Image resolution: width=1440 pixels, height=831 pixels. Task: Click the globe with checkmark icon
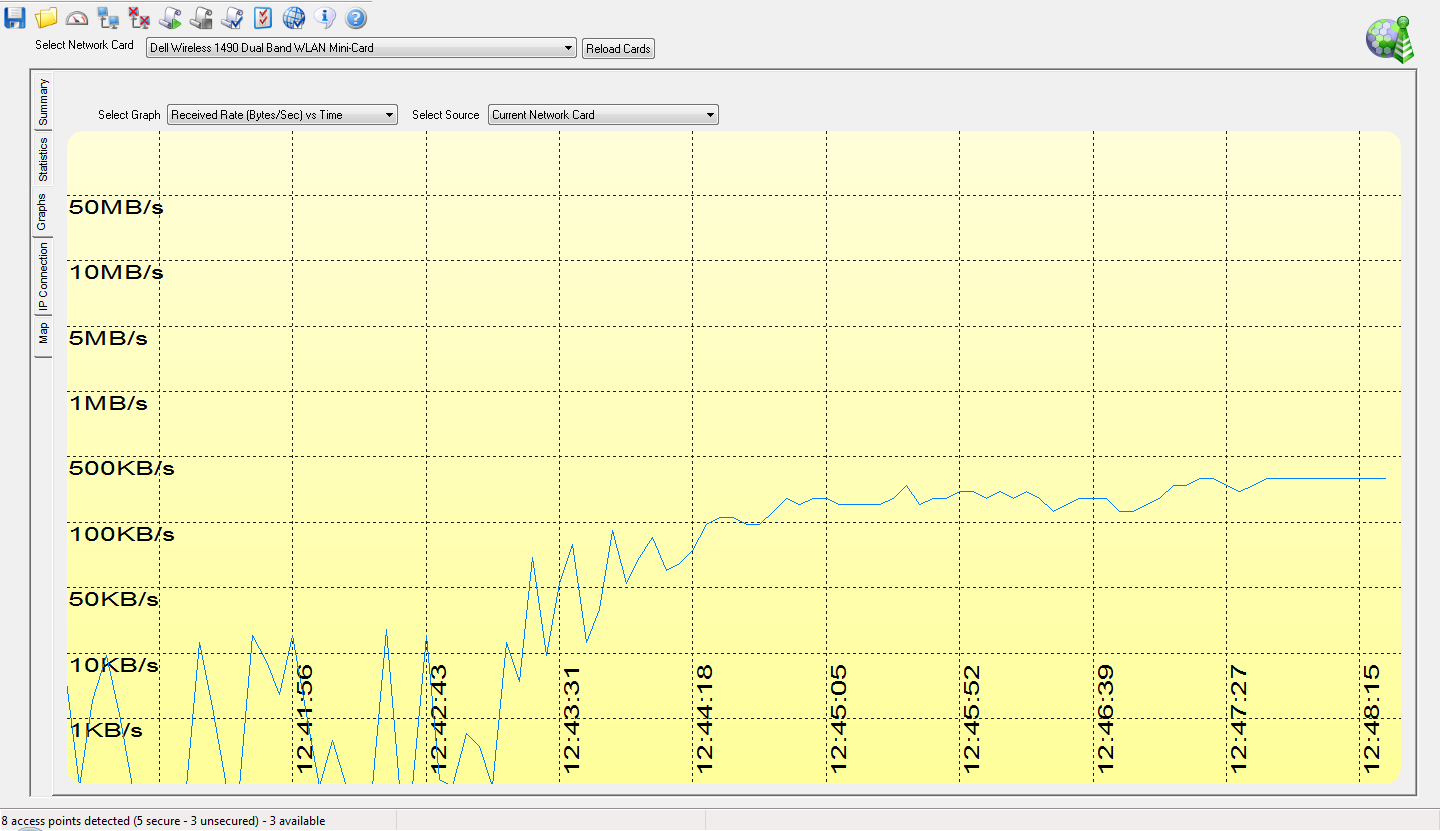click(x=293, y=17)
